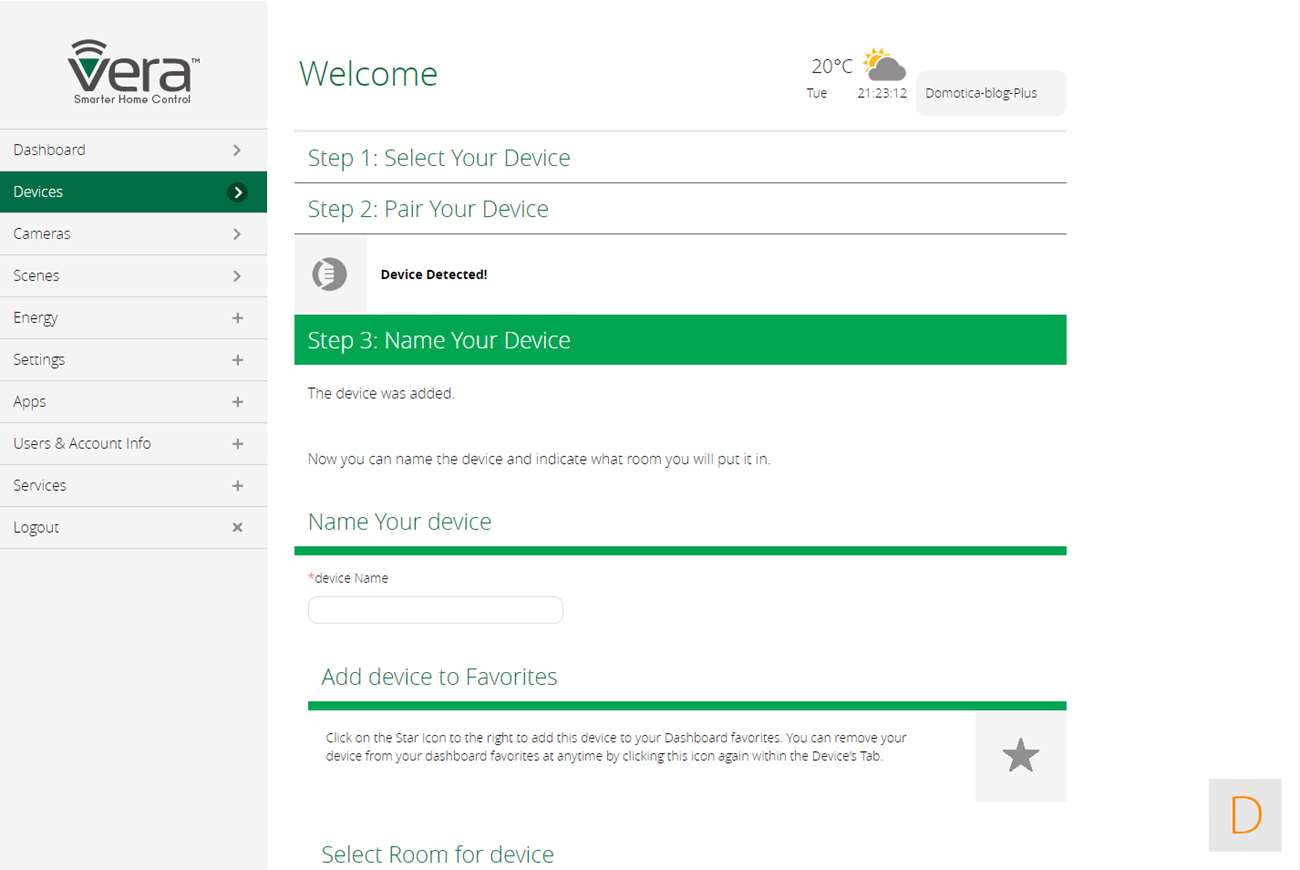Click the Domotica-blog-Plus controller button

pos(990,93)
